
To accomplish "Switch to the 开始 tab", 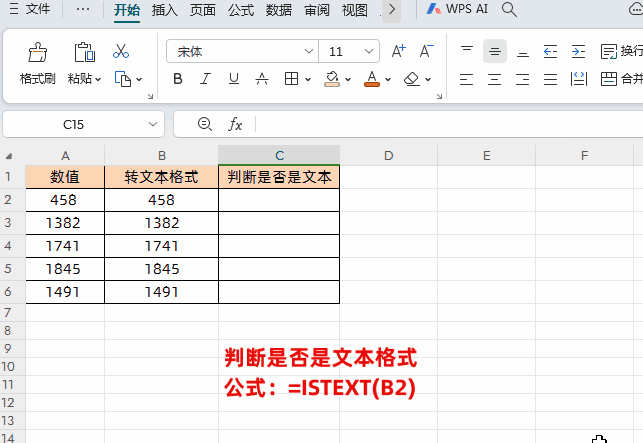I will (127, 10).
